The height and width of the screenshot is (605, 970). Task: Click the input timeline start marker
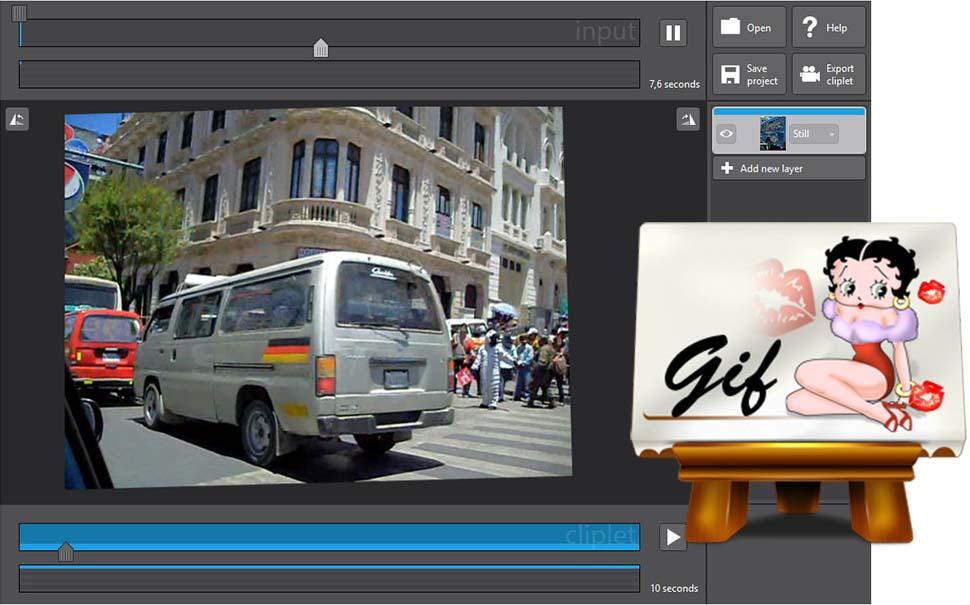tap(19, 12)
